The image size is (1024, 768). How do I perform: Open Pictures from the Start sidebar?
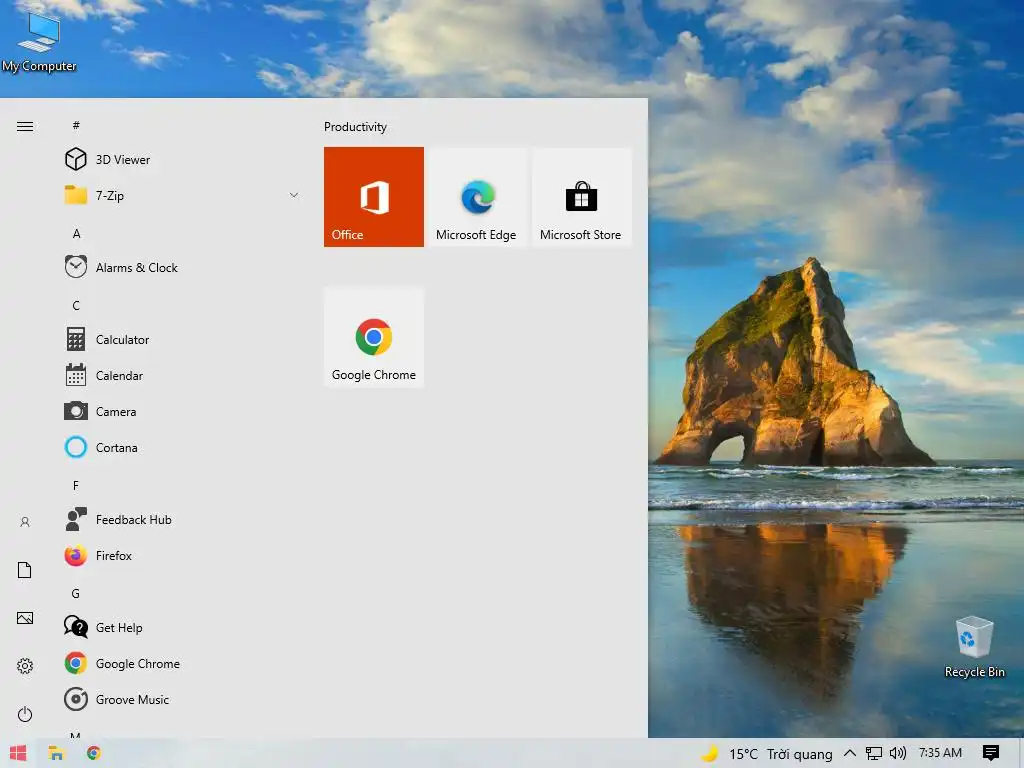point(25,618)
